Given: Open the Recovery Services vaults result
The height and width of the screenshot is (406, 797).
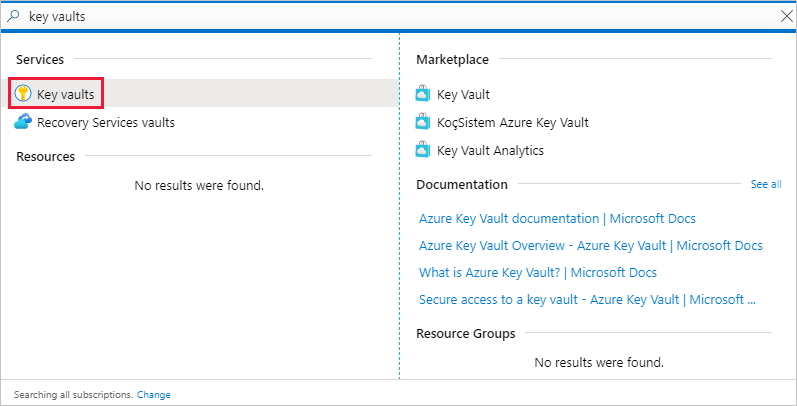Looking at the screenshot, I should point(106,122).
